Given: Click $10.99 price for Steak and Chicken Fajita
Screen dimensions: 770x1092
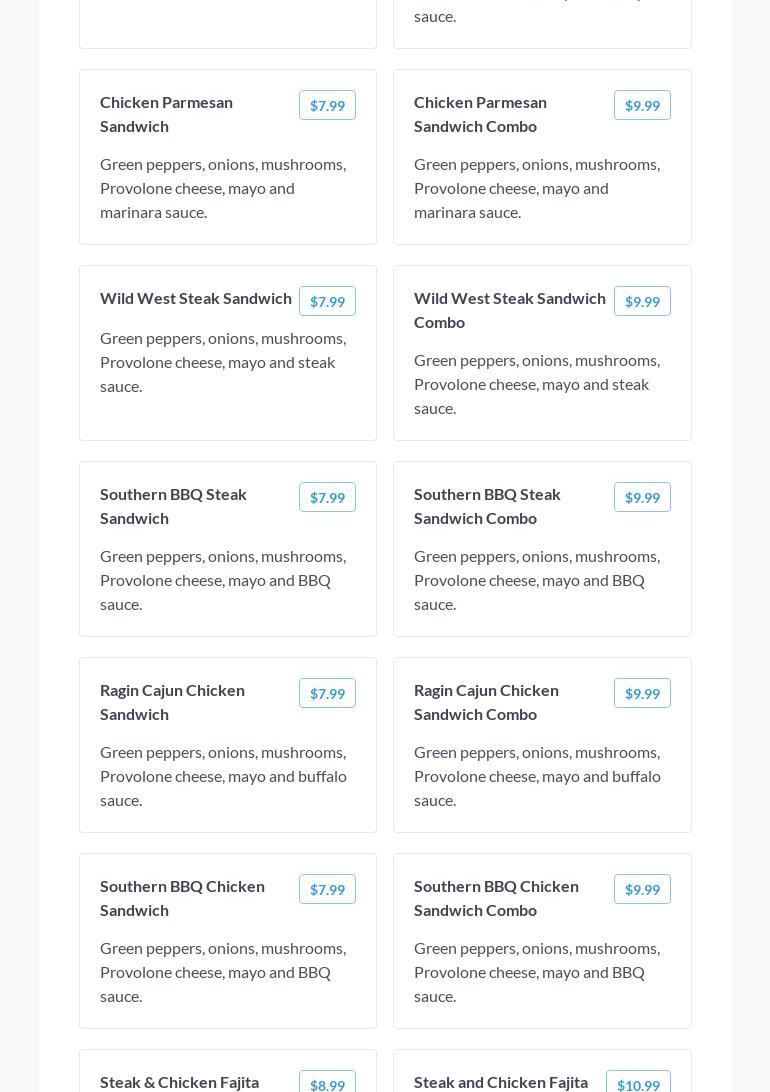Looking at the screenshot, I should [x=638, y=1084].
